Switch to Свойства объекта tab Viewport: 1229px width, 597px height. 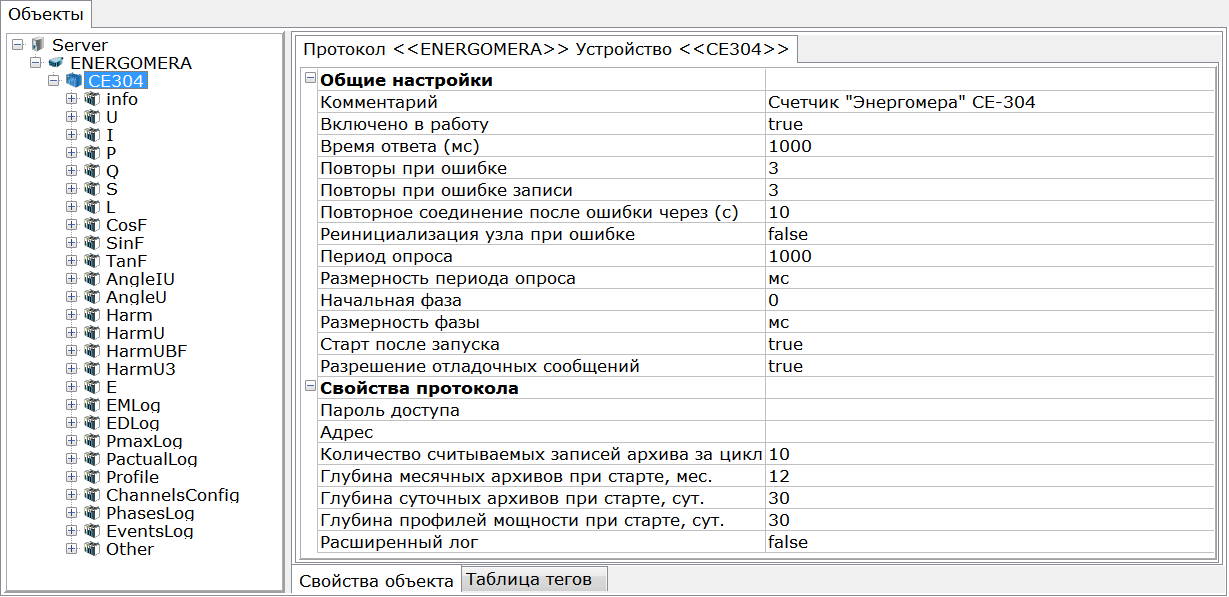[x=376, y=580]
